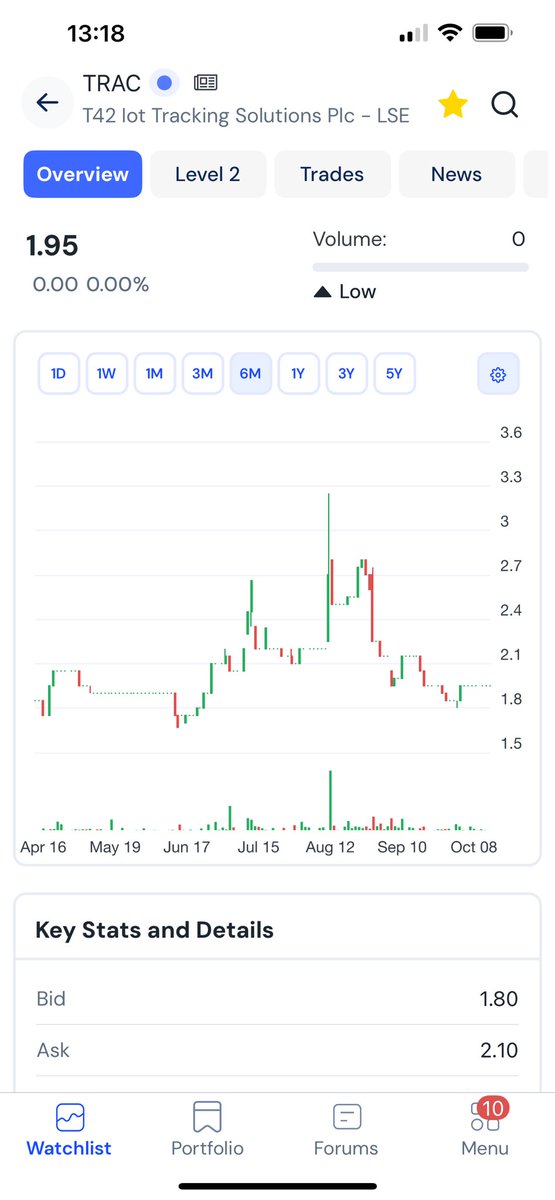This screenshot has width=555, height=1200.
Task: Switch to the Level 2 tab
Action: click(x=208, y=174)
